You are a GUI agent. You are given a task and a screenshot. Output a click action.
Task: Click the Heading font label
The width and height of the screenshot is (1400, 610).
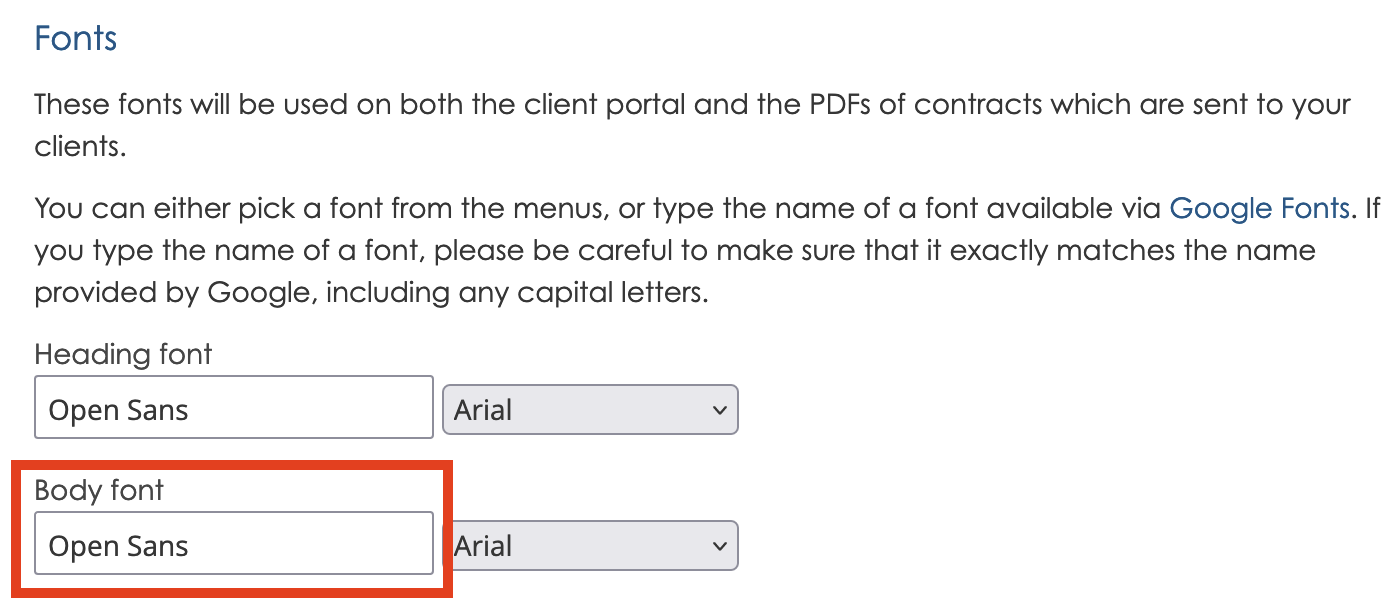pyautogui.click(x=123, y=354)
